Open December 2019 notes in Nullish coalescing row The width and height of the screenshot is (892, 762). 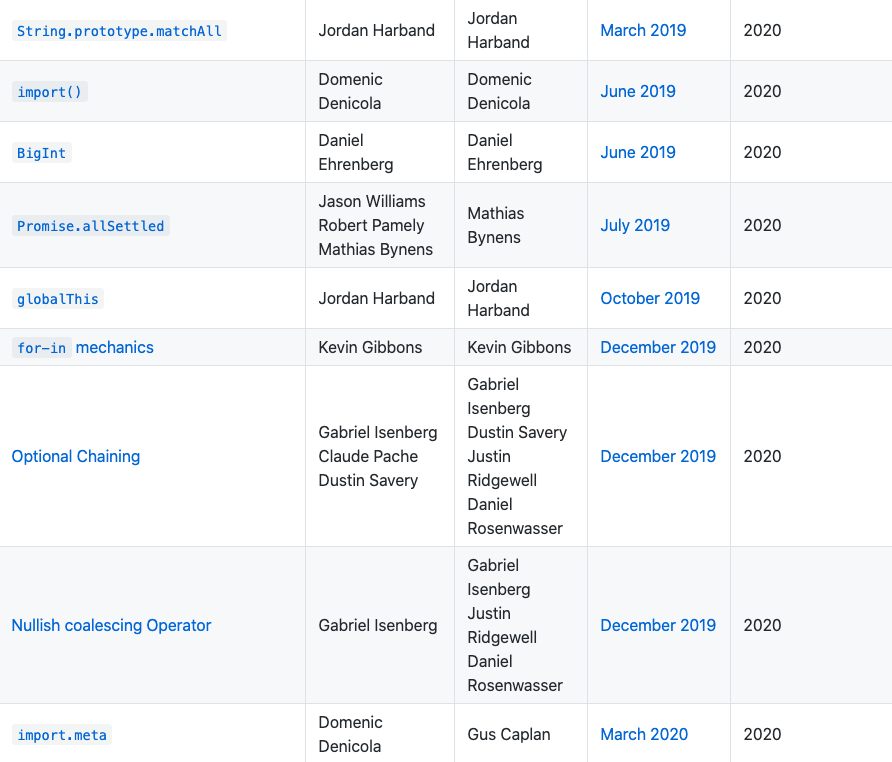click(x=658, y=625)
